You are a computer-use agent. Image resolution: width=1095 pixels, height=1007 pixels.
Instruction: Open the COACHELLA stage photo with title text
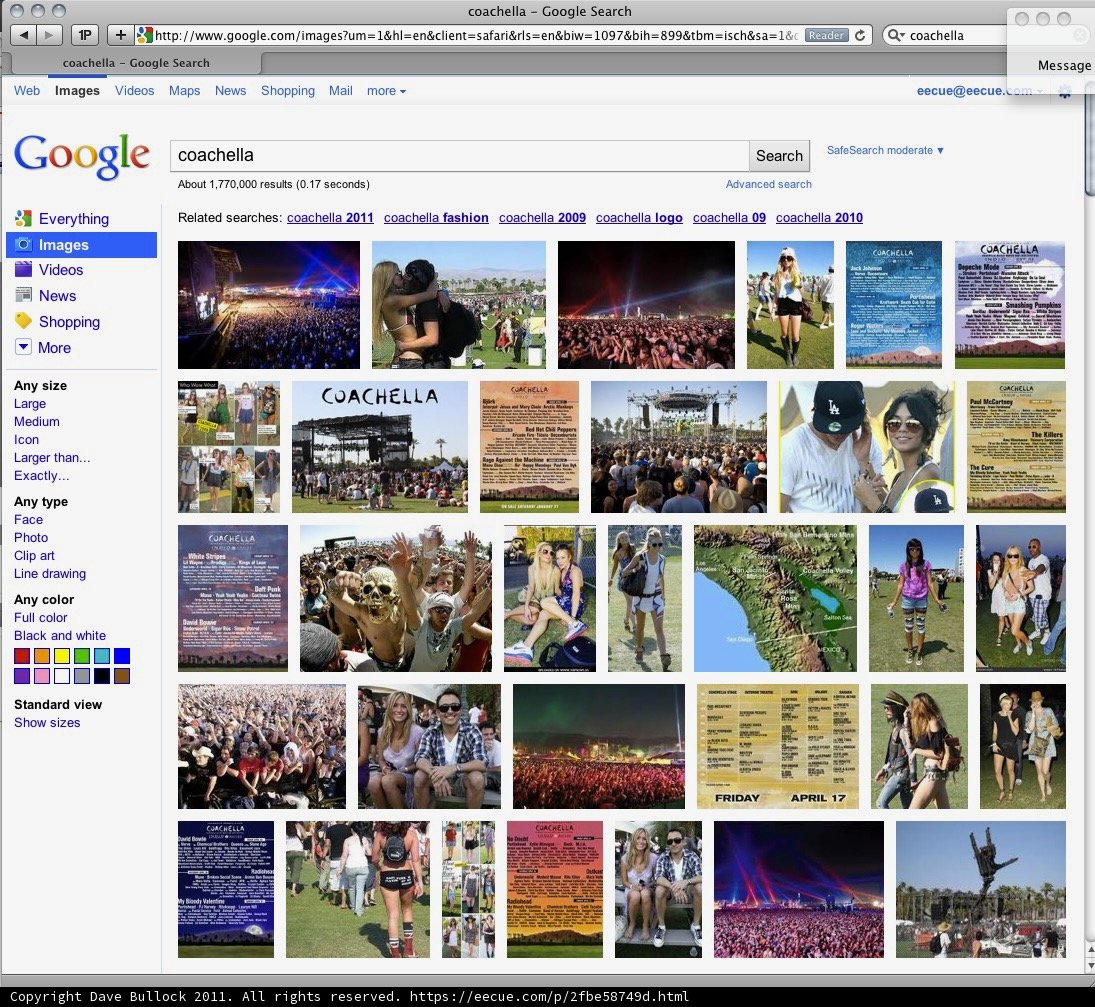point(380,447)
